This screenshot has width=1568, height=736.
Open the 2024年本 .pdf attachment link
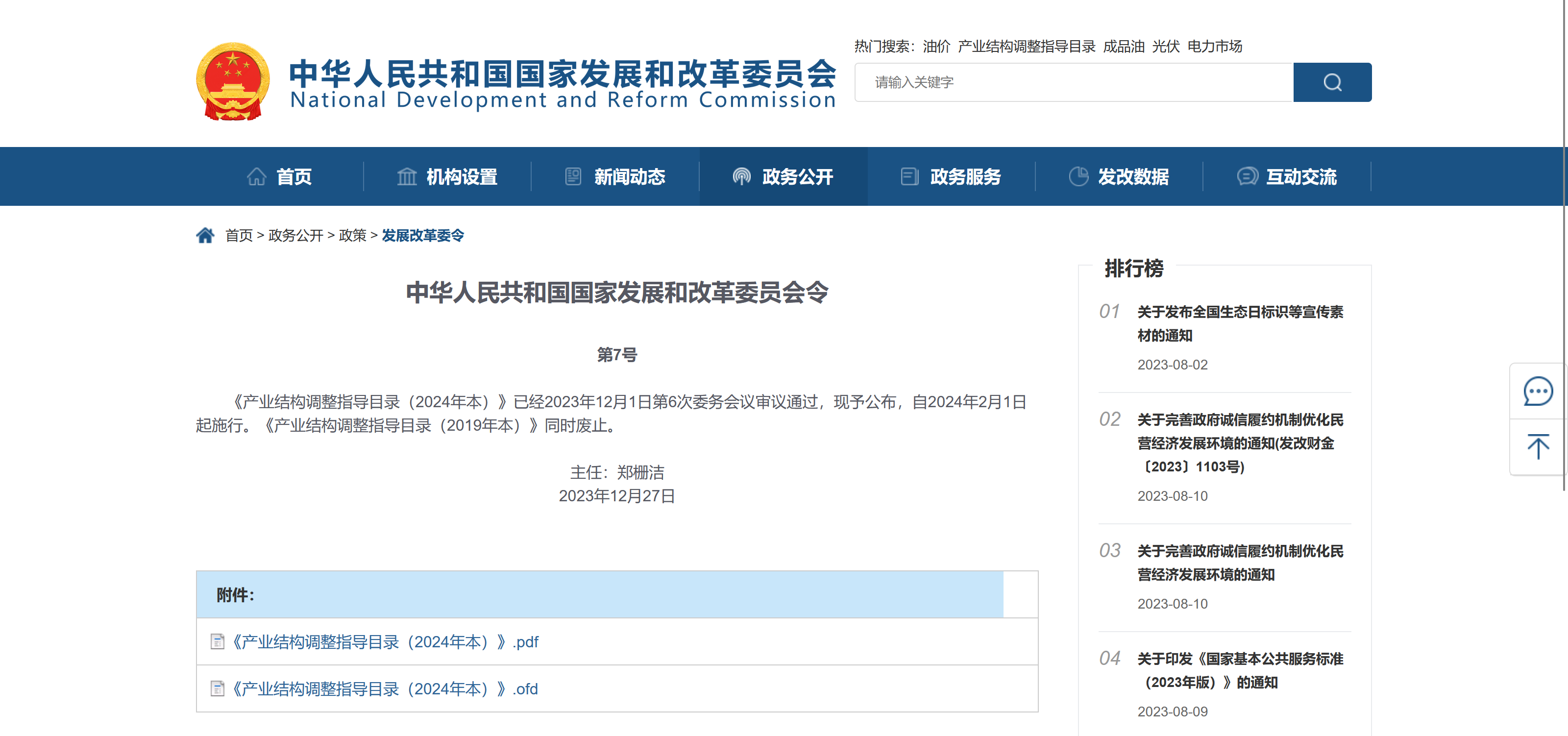[x=385, y=641]
